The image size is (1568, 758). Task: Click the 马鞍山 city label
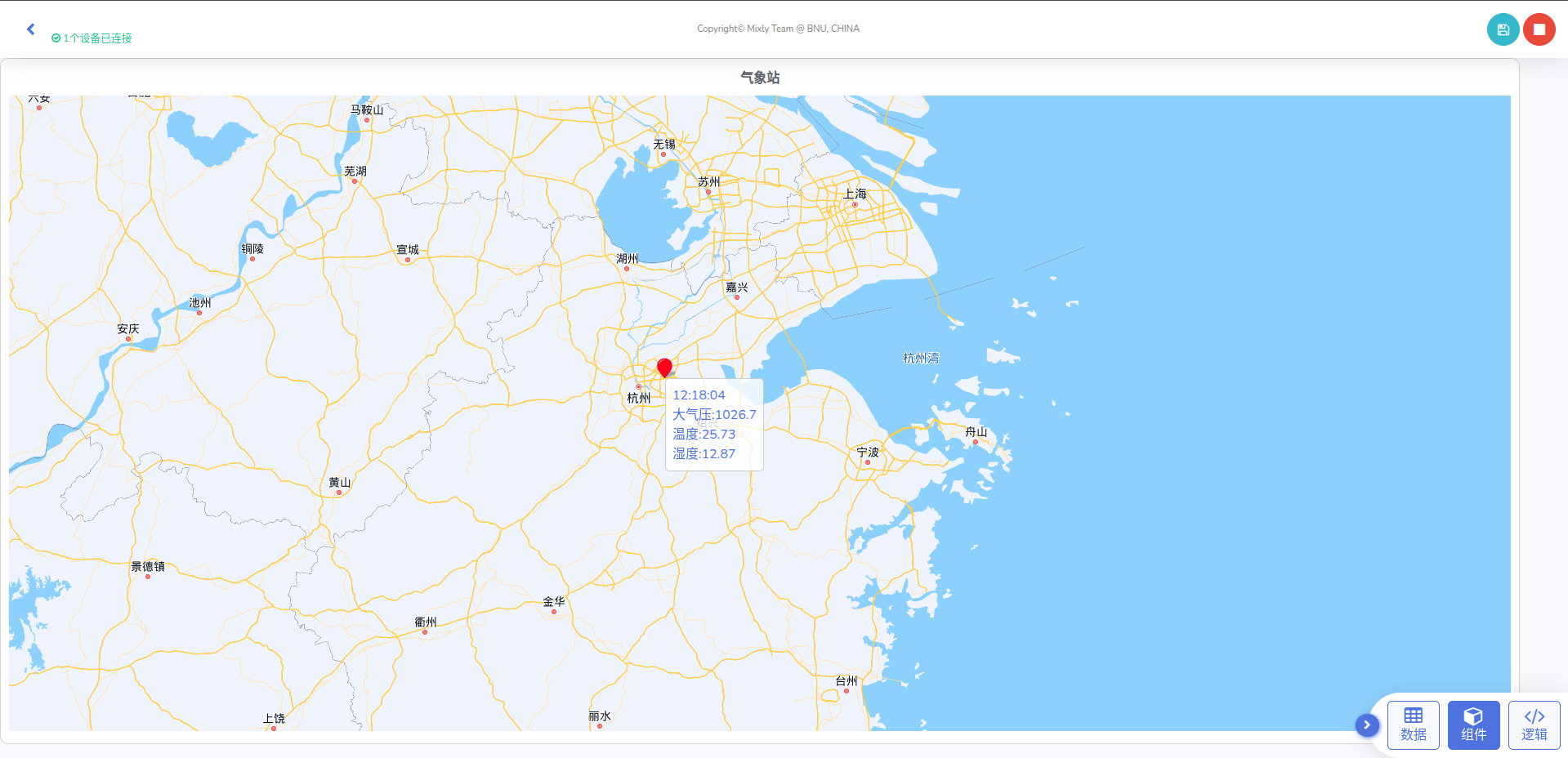367,109
